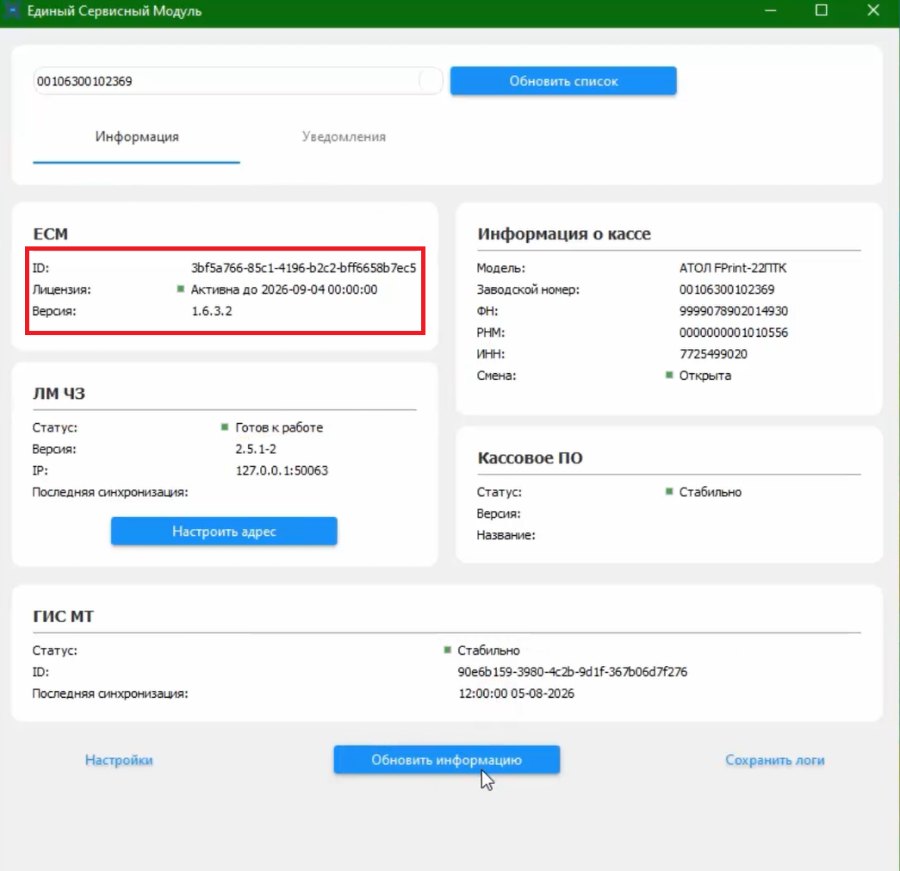Click the Смена status Открыта
Screen dimensions: 900x871
[705, 376]
